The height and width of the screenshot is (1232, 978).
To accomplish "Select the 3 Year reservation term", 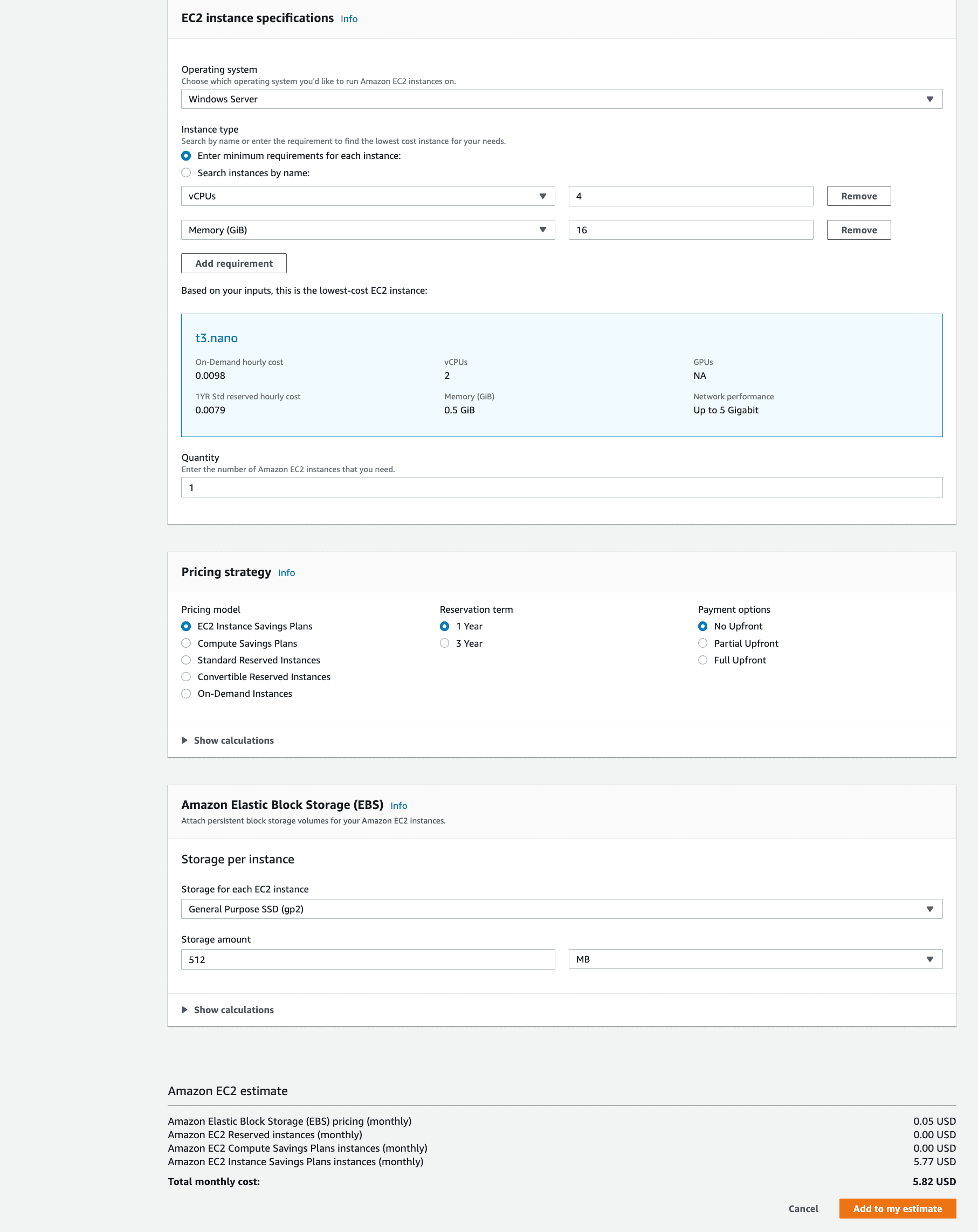I will coord(445,643).
